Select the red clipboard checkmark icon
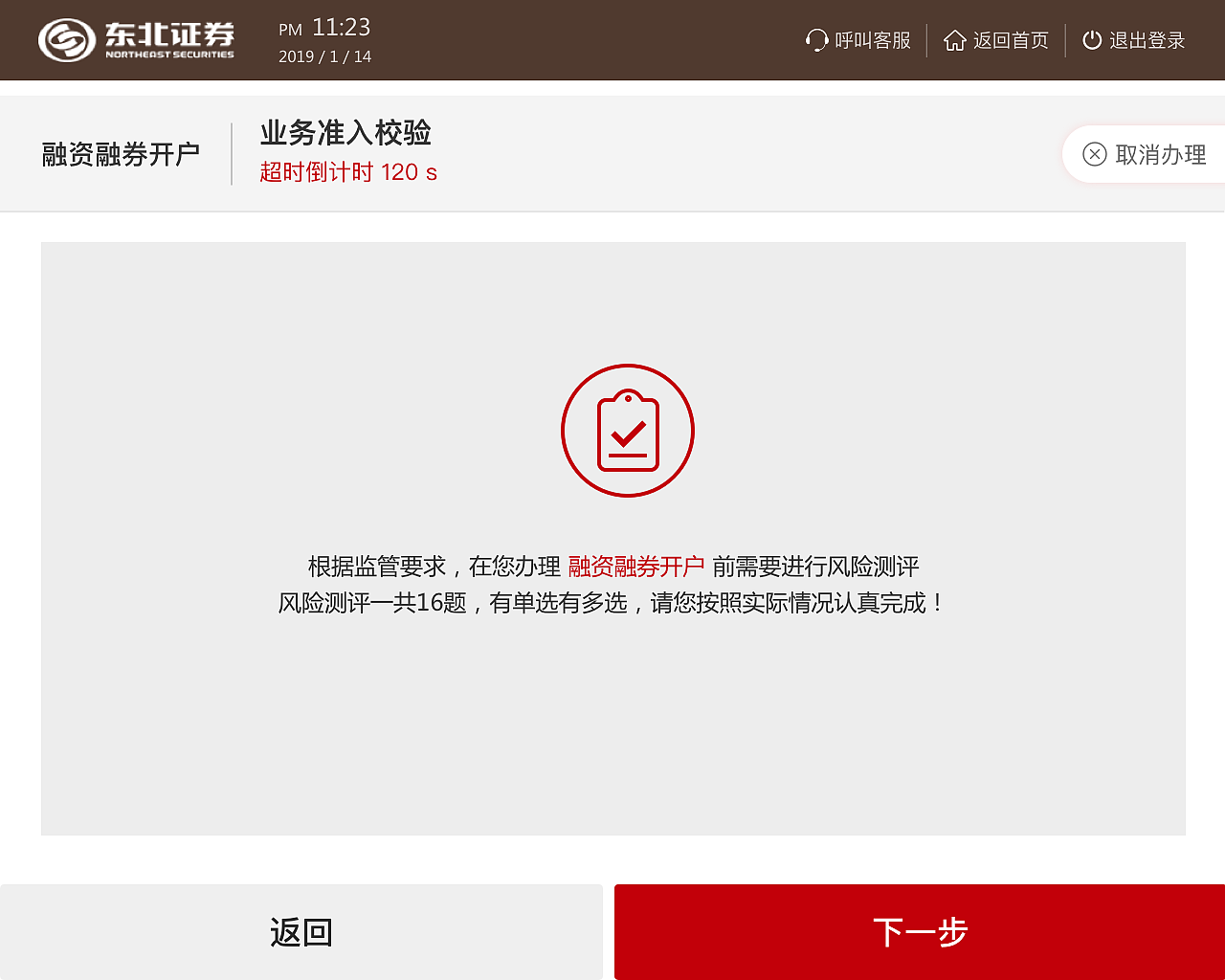The height and width of the screenshot is (980, 1225). coord(627,431)
